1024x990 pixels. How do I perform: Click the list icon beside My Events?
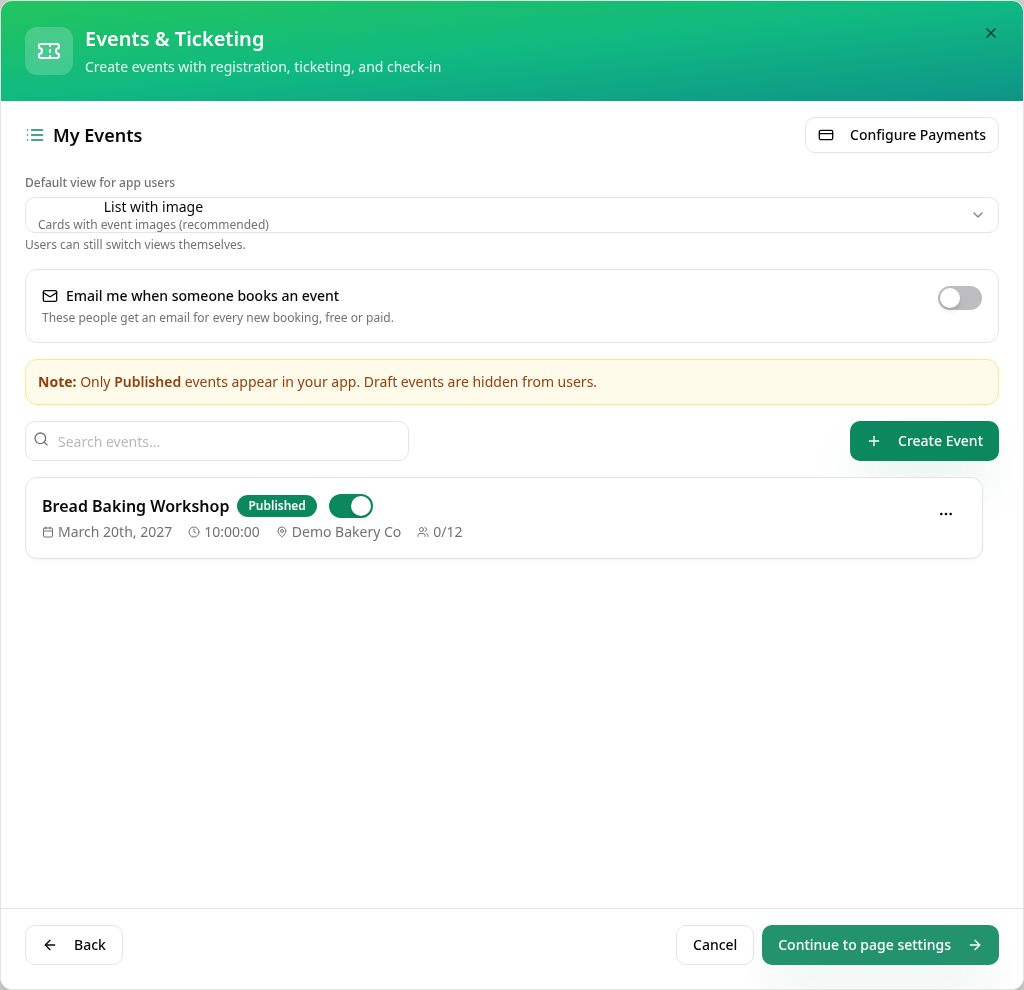35,135
